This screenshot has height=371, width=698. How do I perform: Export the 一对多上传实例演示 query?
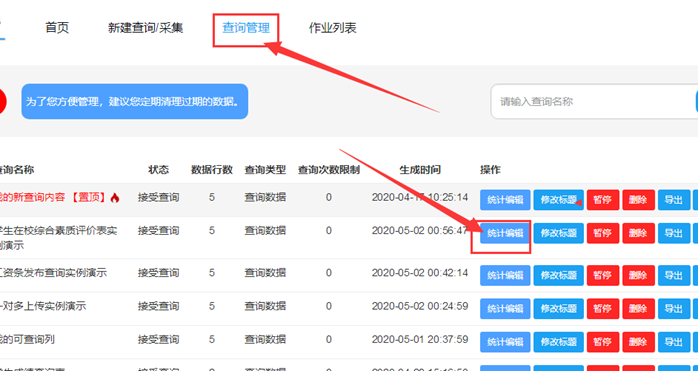(674, 309)
